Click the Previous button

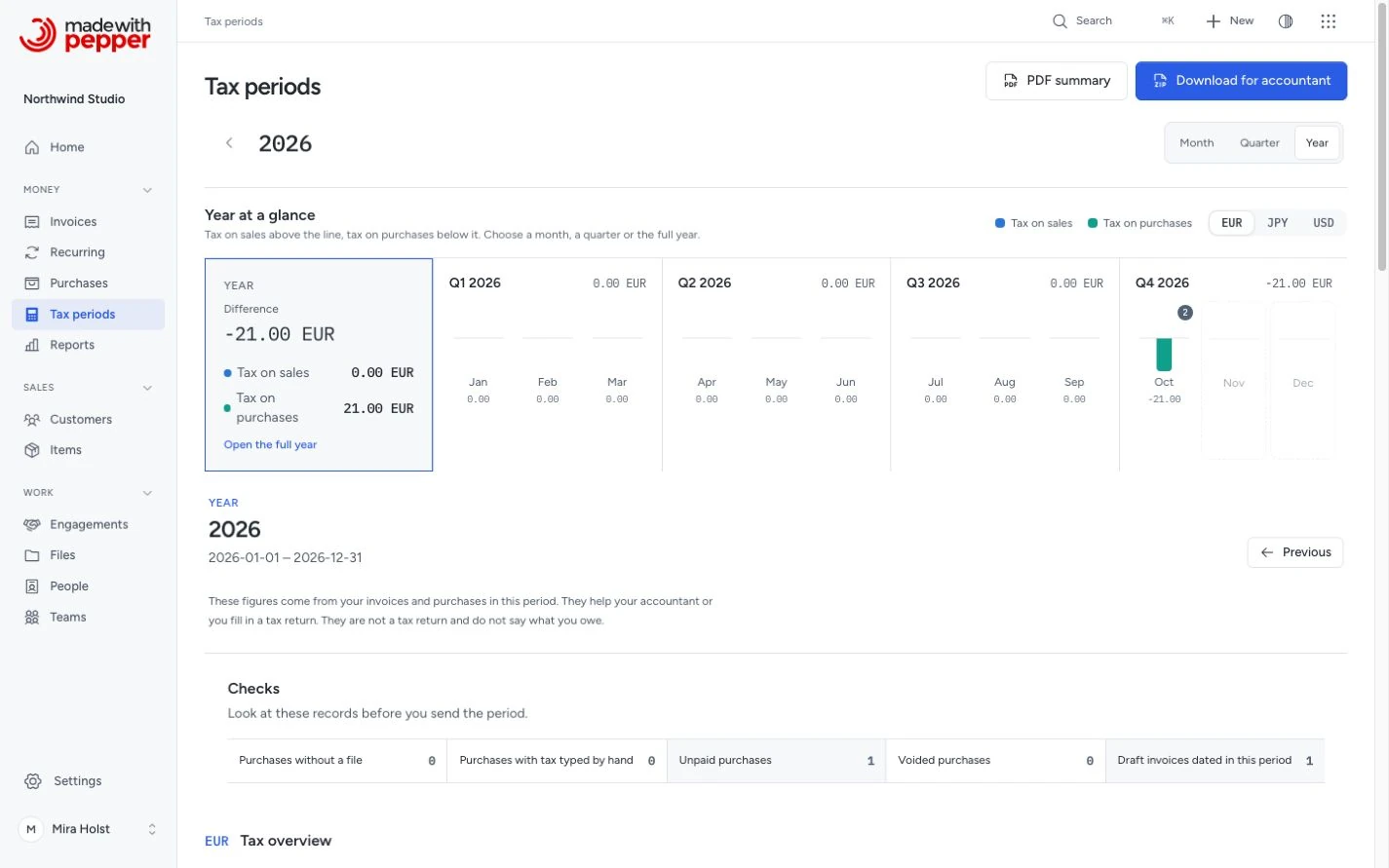1295,552
